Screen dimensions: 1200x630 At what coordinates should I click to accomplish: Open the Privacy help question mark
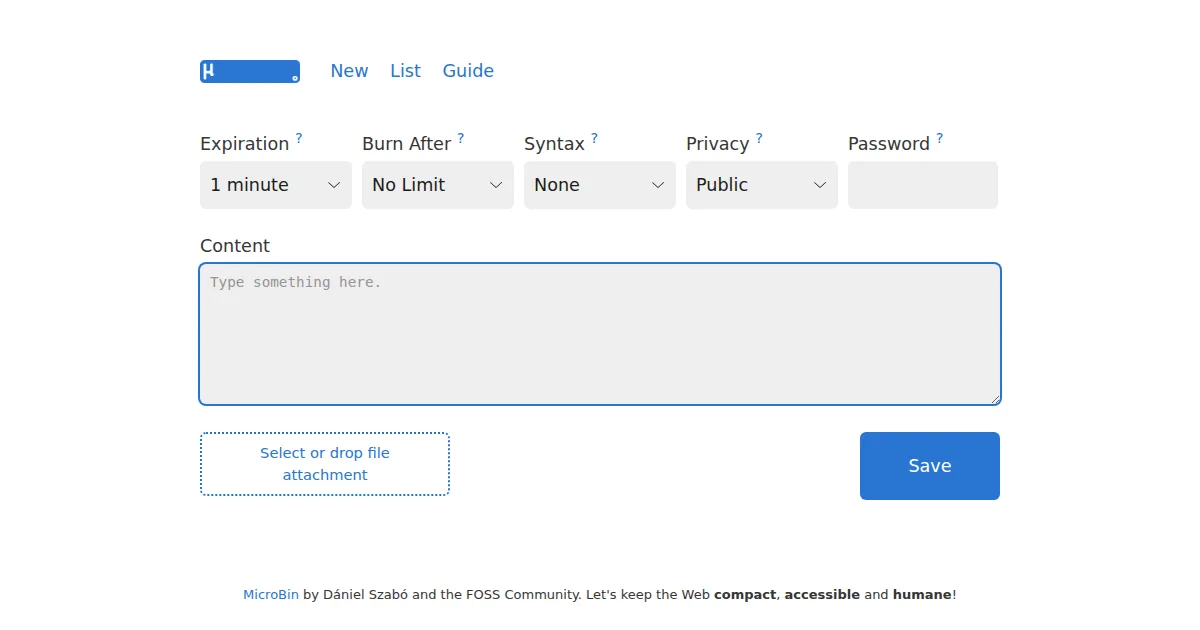[x=759, y=138]
